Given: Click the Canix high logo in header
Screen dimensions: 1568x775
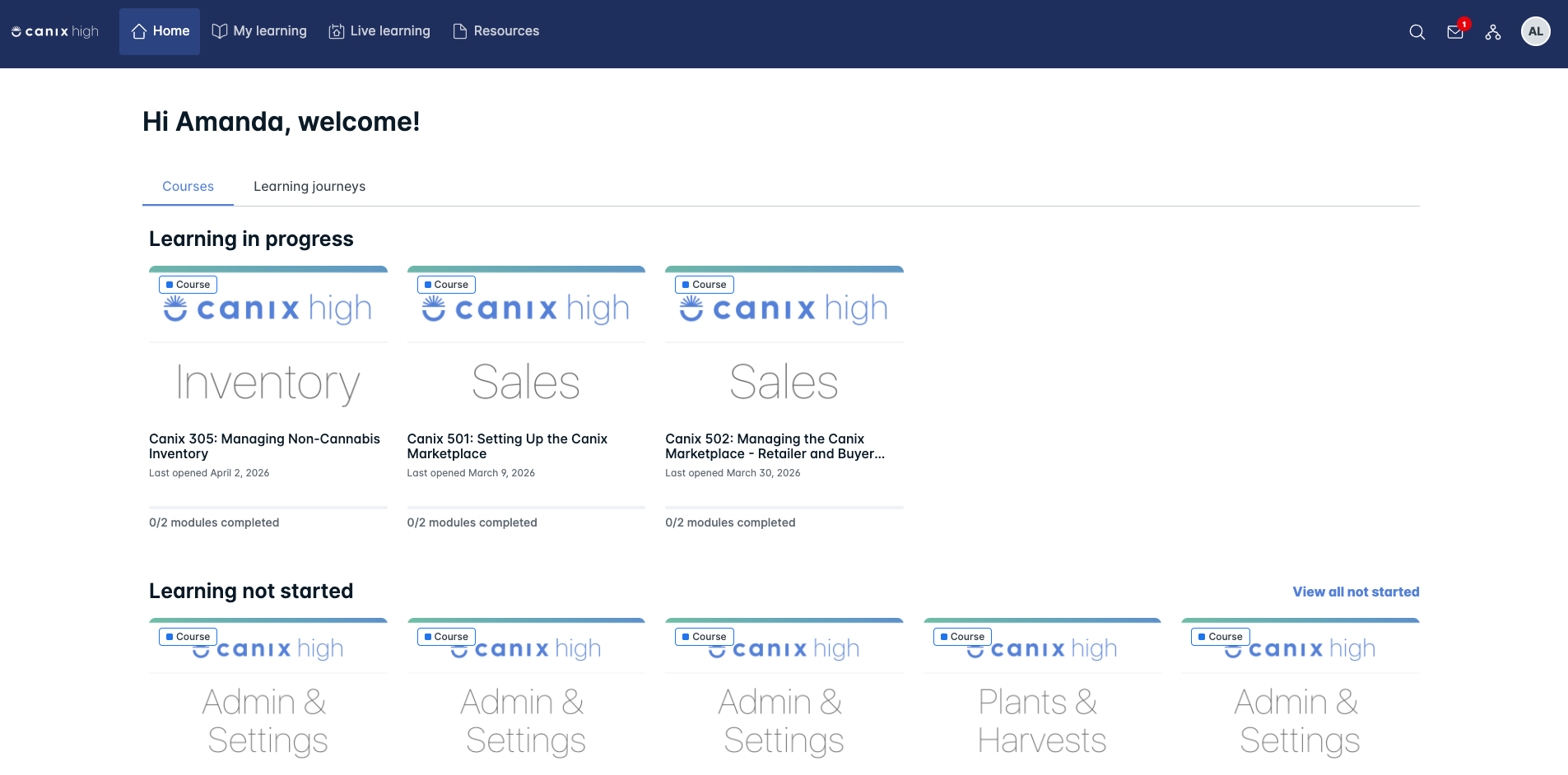Looking at the screenshot, I should pos(55,31).
